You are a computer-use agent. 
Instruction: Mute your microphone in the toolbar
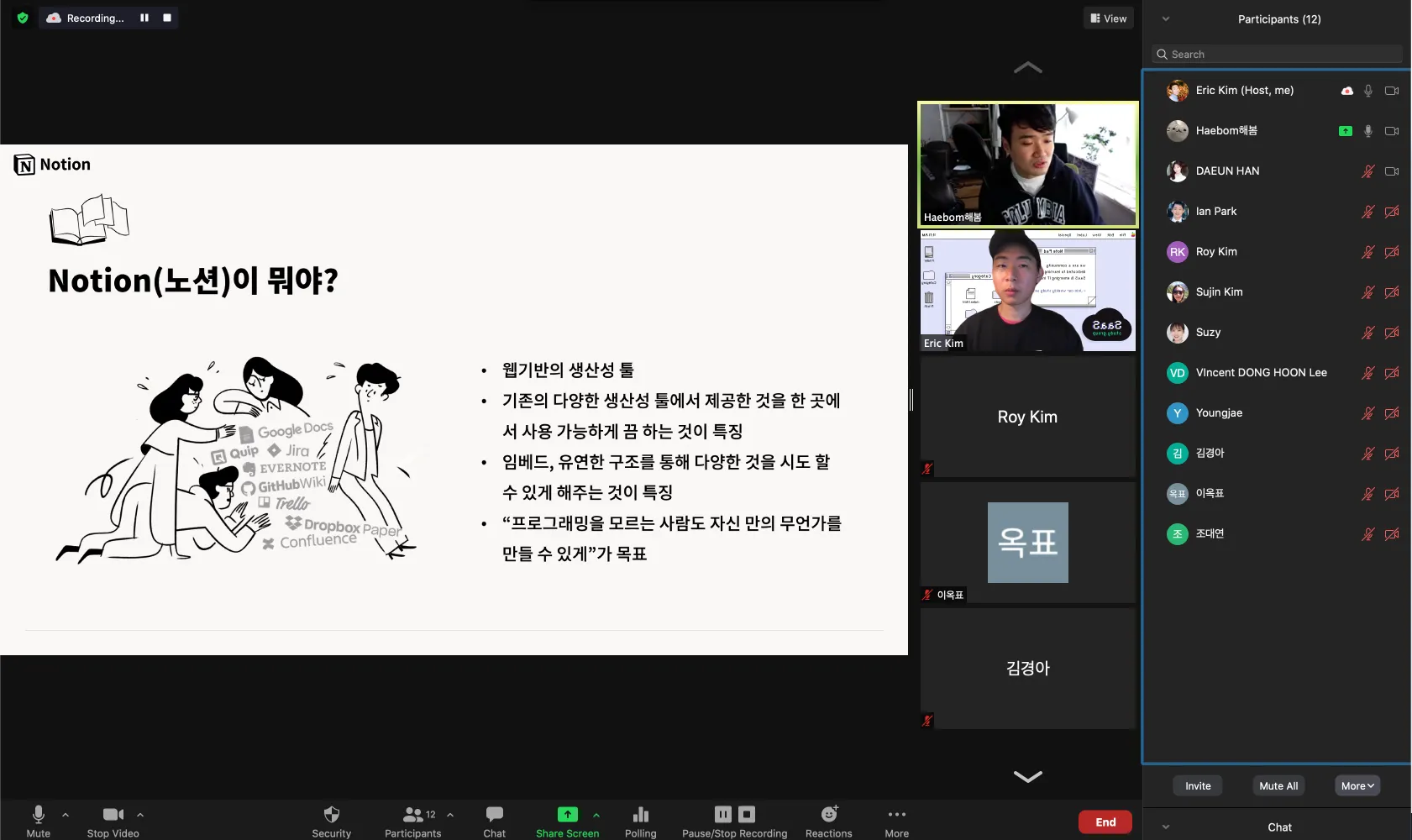(x=39, y=821)
